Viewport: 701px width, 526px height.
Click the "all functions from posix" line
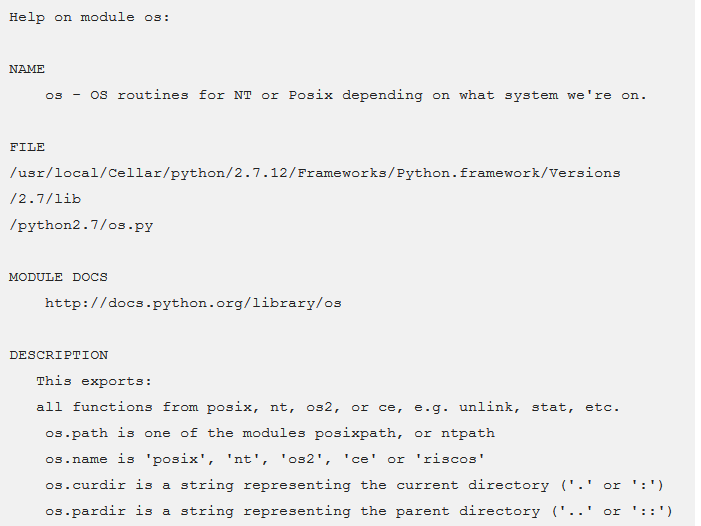[x=328, y=407]
